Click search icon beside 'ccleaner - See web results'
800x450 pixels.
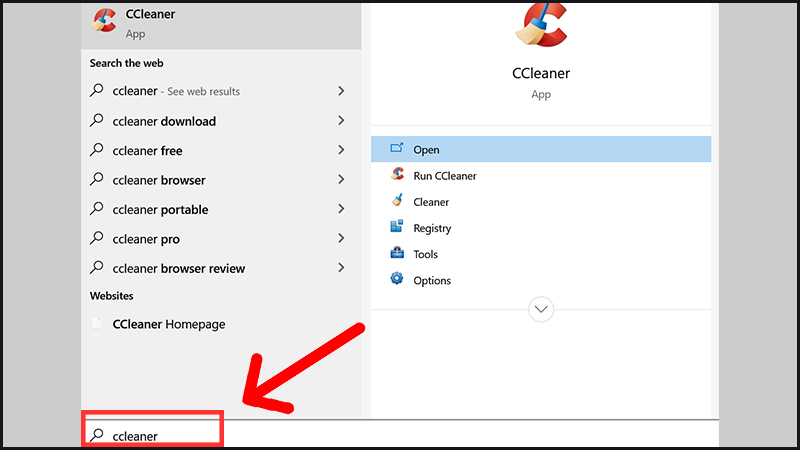click(96, 90)
